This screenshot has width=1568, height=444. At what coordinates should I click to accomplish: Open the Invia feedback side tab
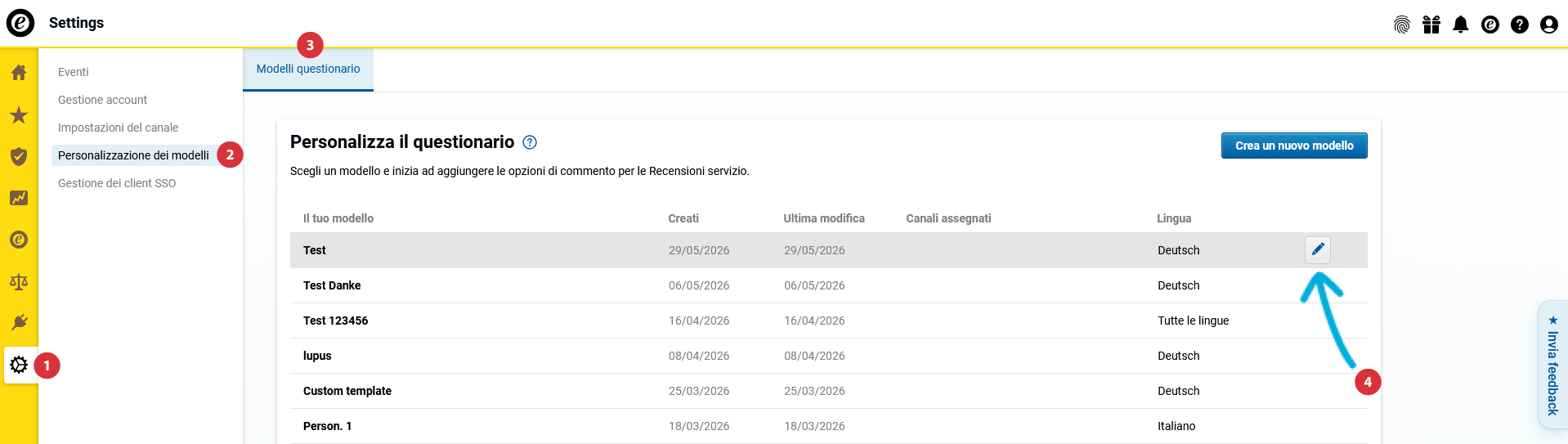point(1552,365)
